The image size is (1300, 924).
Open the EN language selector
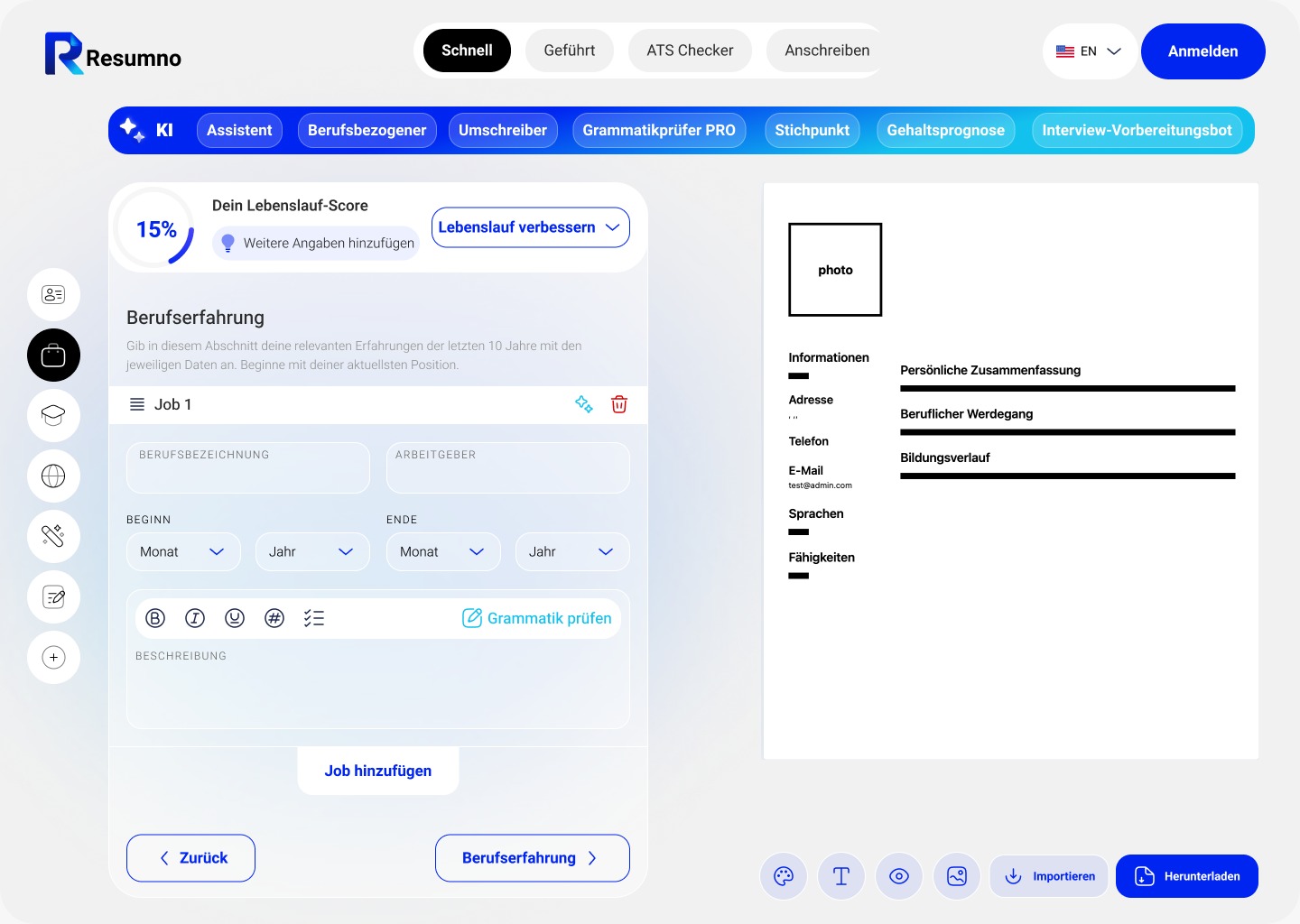(x=1090, y=51)
